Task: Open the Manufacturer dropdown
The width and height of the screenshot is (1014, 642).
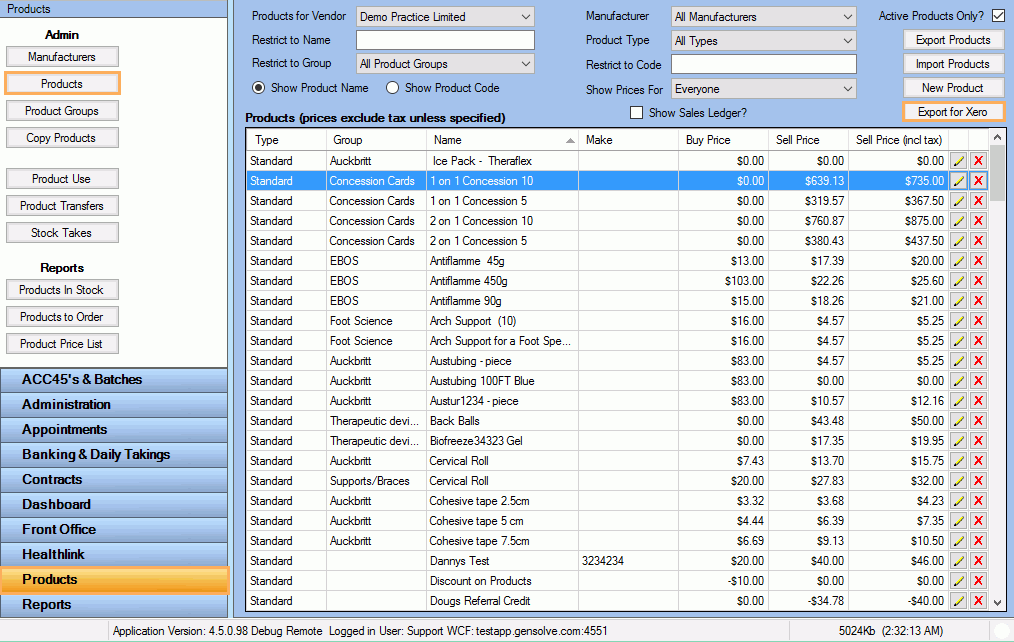Action: click(764, 17)
